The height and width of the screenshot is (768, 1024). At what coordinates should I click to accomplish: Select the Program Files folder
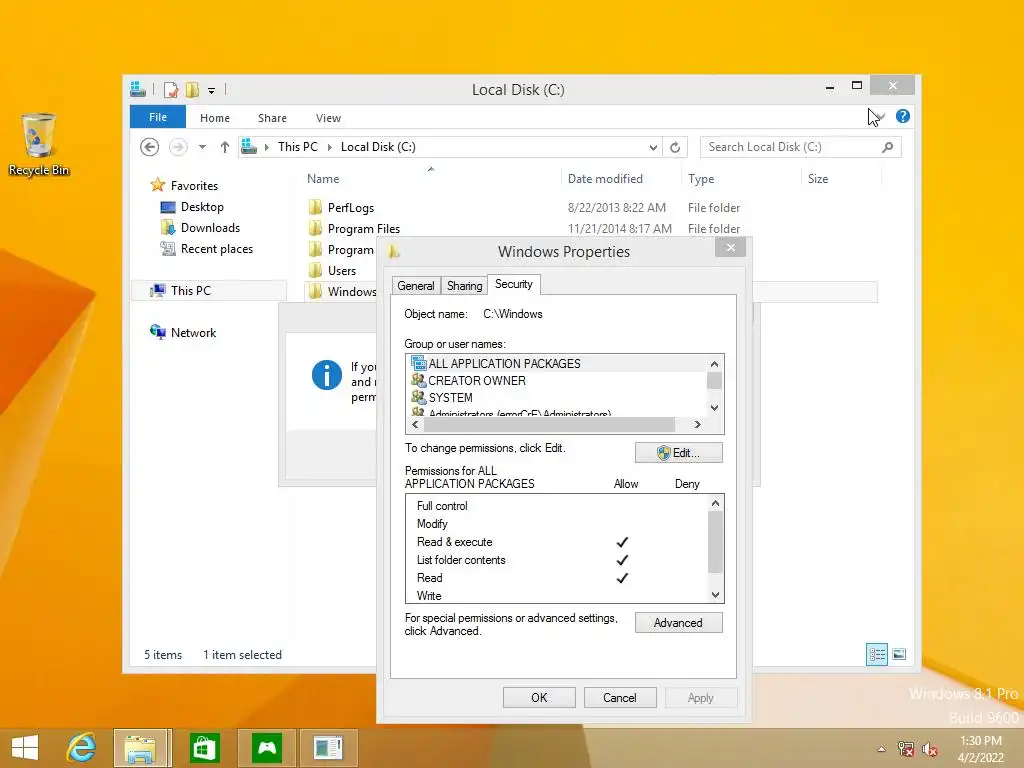363,229
